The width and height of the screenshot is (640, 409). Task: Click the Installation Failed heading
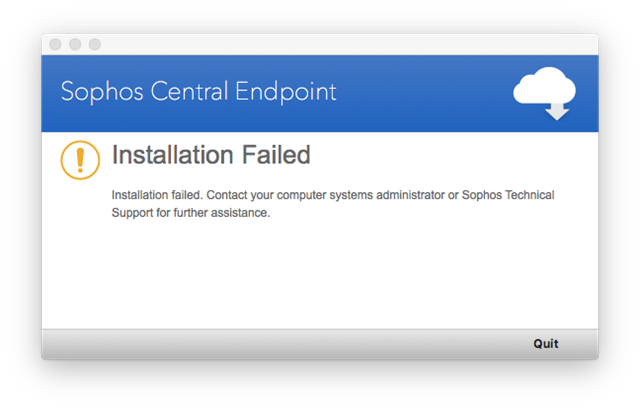[211, 155]
